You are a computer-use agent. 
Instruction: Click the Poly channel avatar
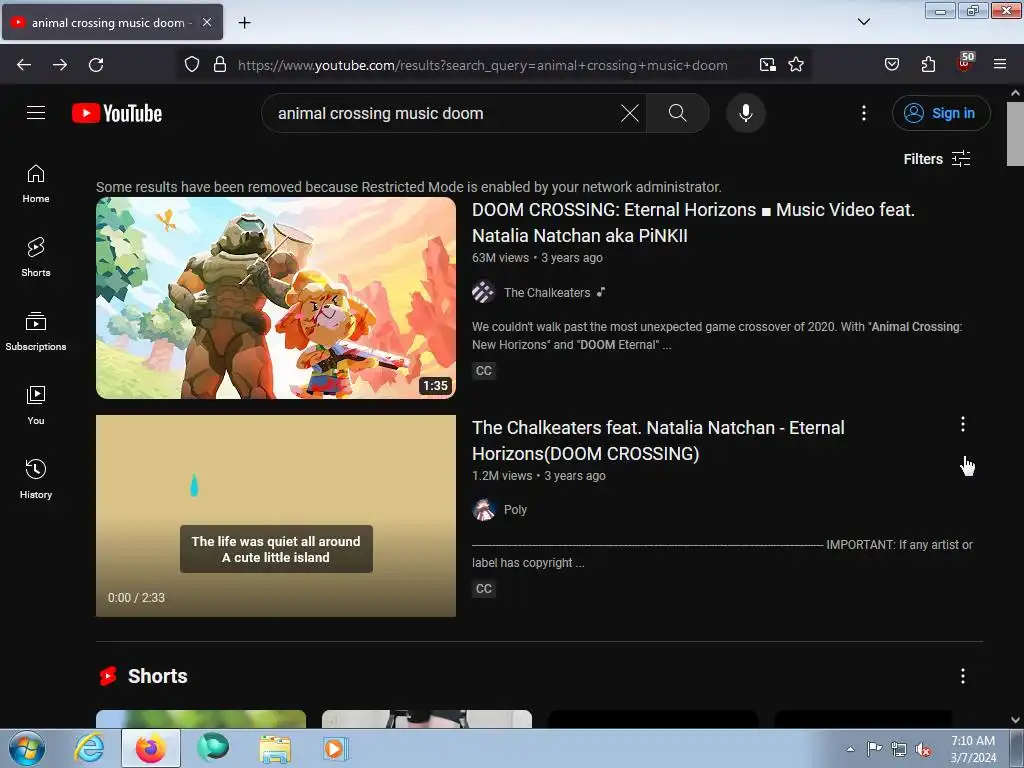point(483,509)
